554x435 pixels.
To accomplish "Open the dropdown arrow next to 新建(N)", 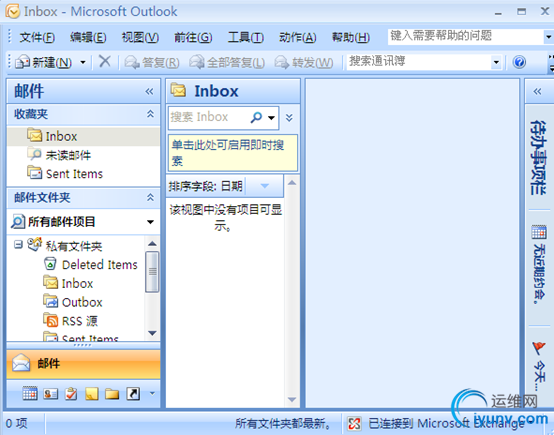I will click(x=83, y=63).
